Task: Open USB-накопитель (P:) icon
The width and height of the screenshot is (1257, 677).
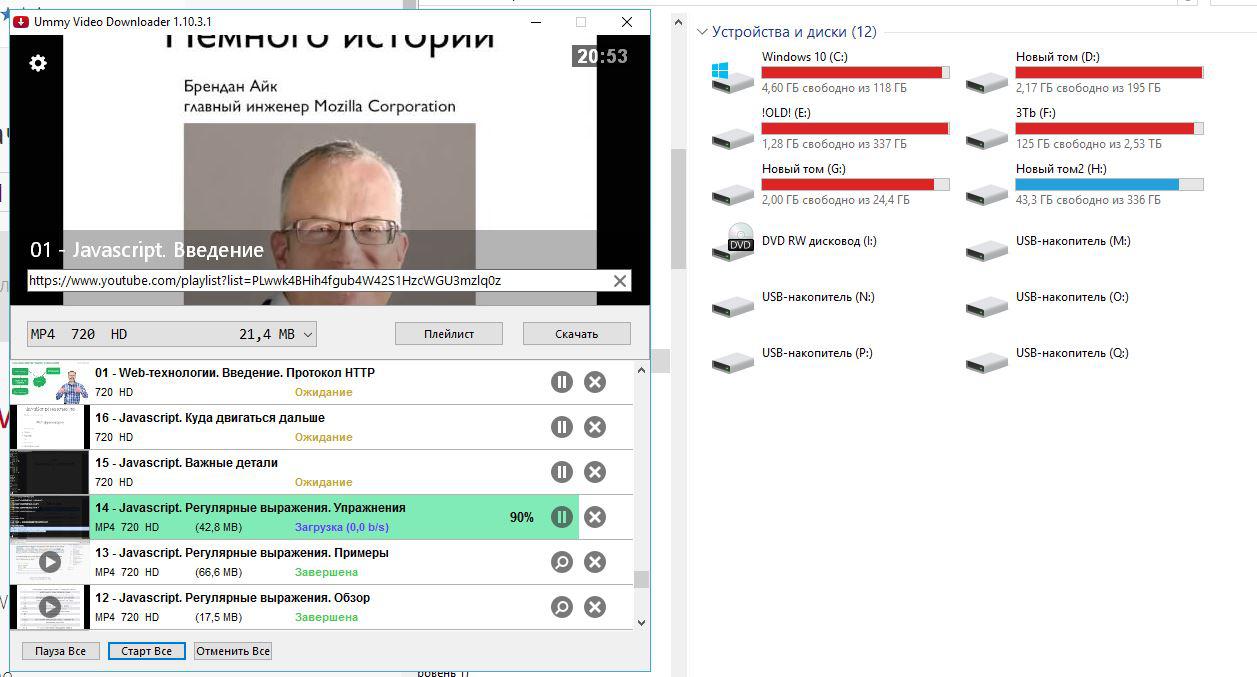Action: (x=733, y=361)
